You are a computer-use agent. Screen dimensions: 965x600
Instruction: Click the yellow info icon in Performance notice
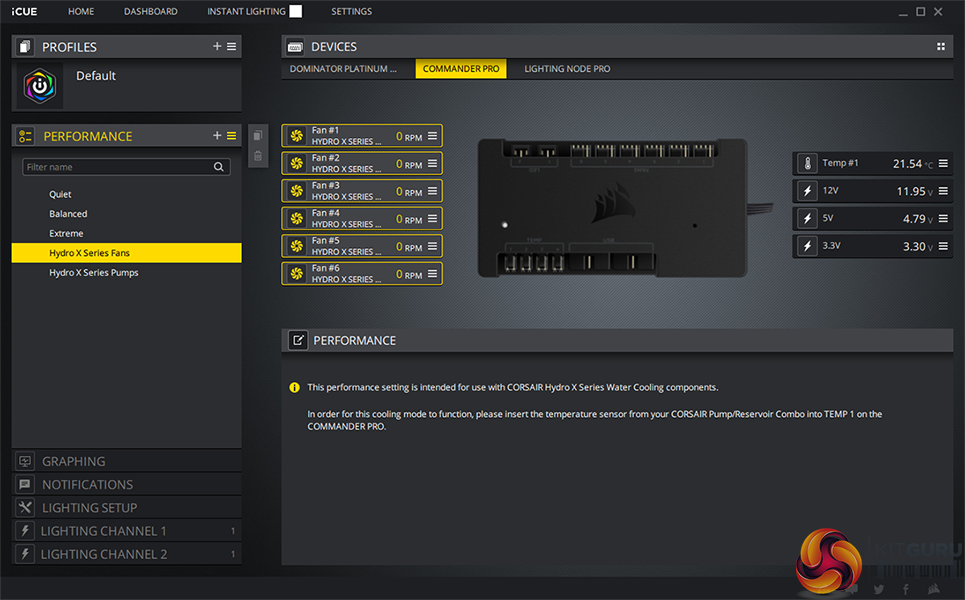coord(294,387)
